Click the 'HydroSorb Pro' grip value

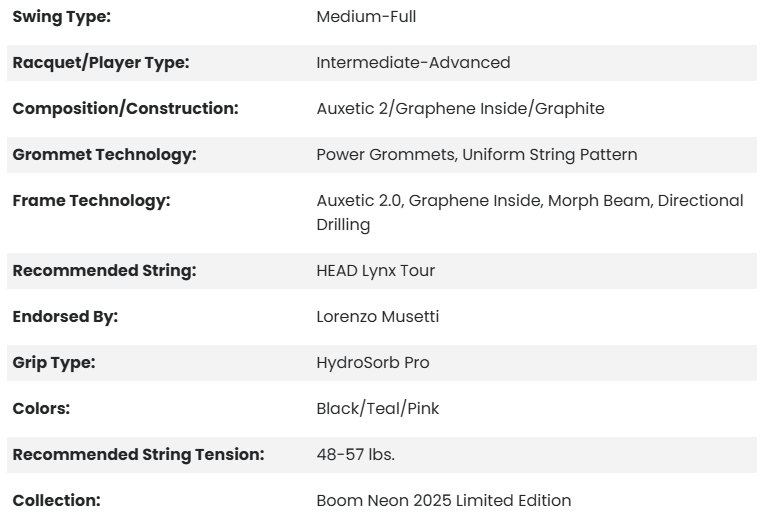pos(372,363)
